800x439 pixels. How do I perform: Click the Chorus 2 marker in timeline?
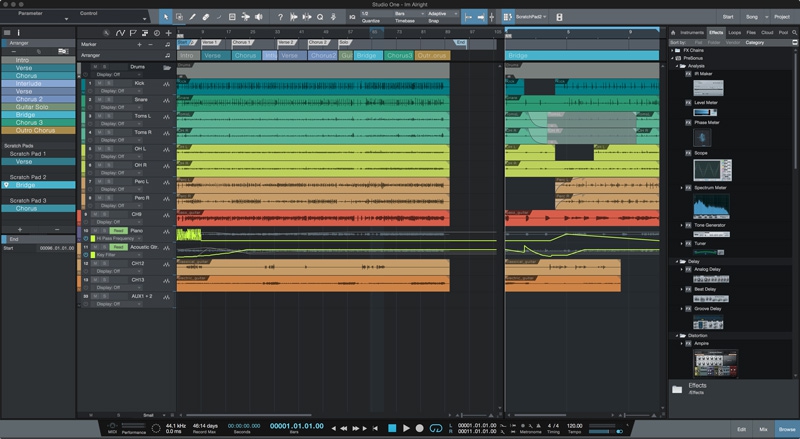pos(317,43)
